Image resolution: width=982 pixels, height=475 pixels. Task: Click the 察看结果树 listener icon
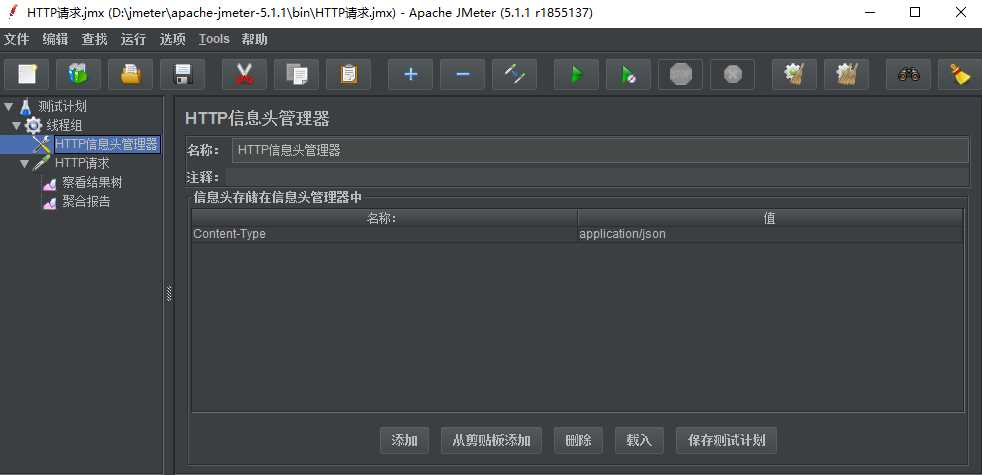pos(49,184)
